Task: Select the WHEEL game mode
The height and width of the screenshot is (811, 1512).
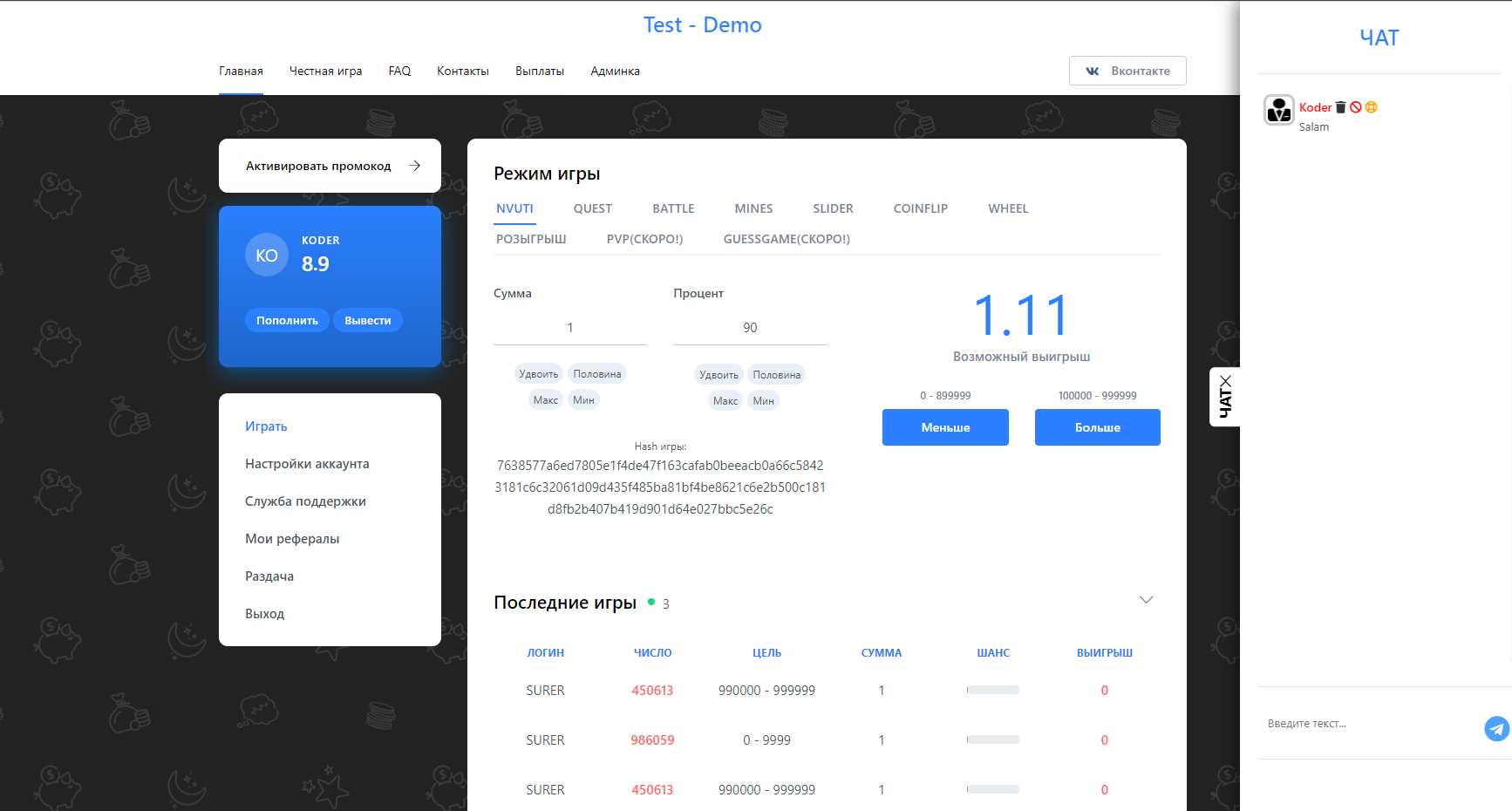Action: coord(1008,208)
